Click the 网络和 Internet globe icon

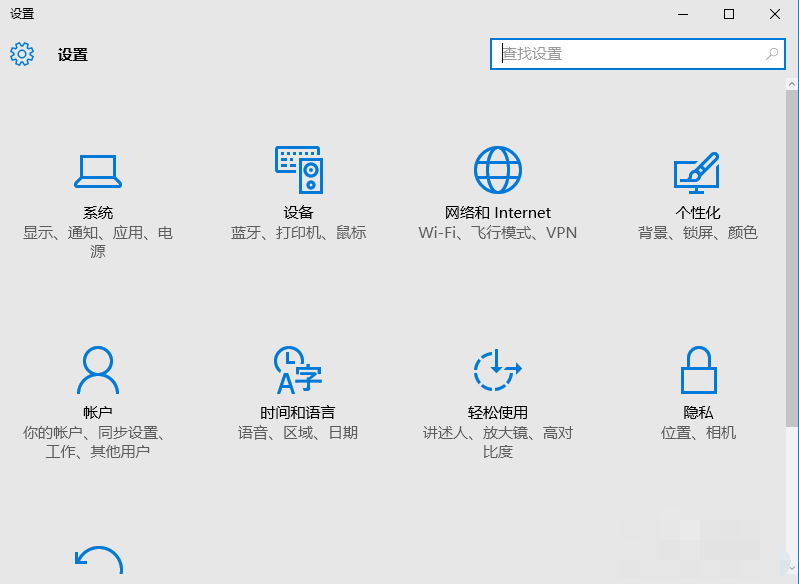pos(497,170)
